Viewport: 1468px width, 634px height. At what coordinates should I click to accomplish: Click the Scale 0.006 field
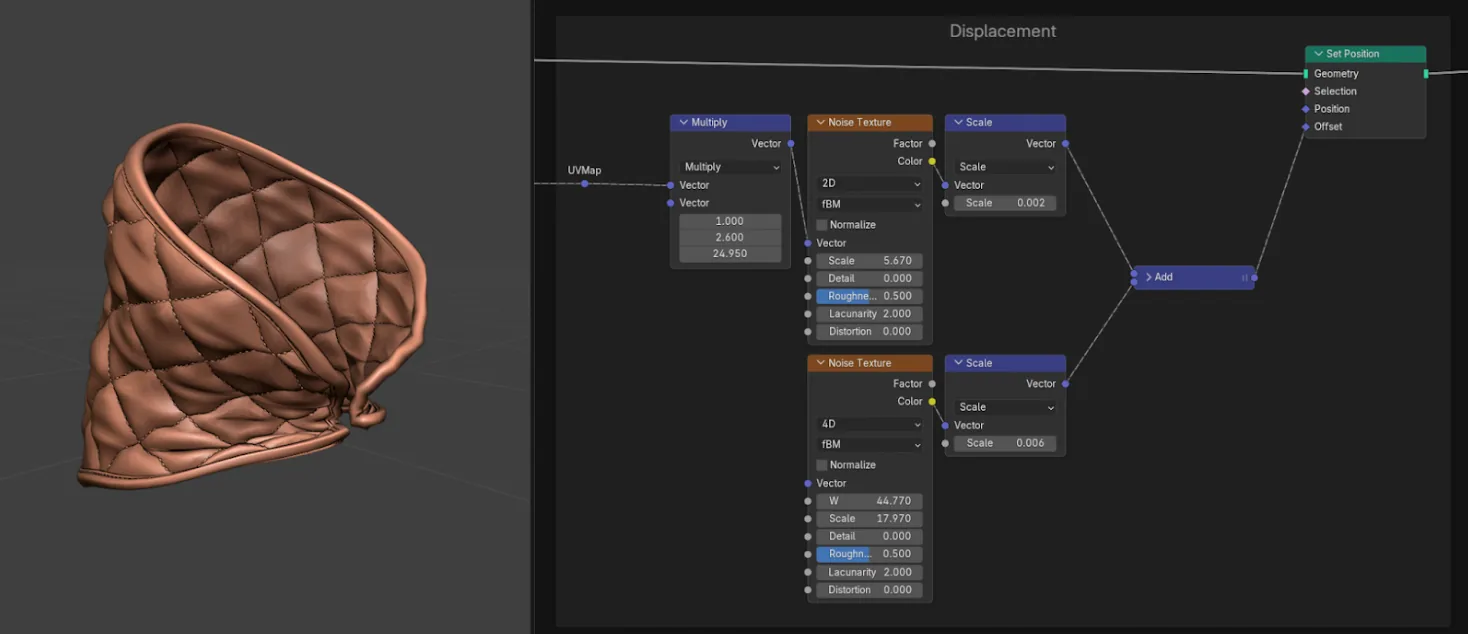1005,443
